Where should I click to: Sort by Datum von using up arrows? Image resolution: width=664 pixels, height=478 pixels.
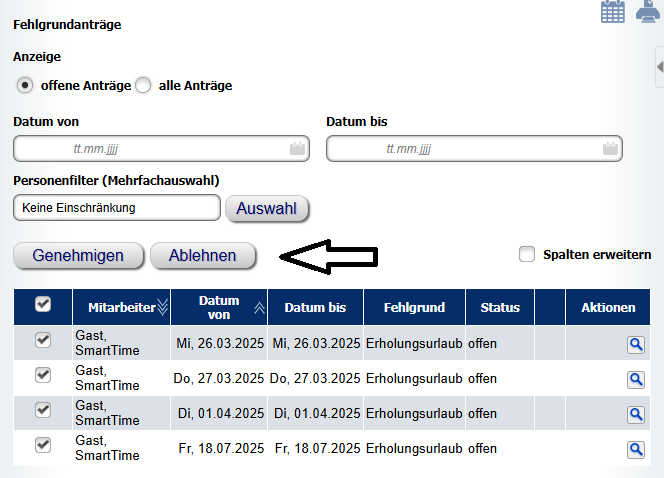point(259,308)
